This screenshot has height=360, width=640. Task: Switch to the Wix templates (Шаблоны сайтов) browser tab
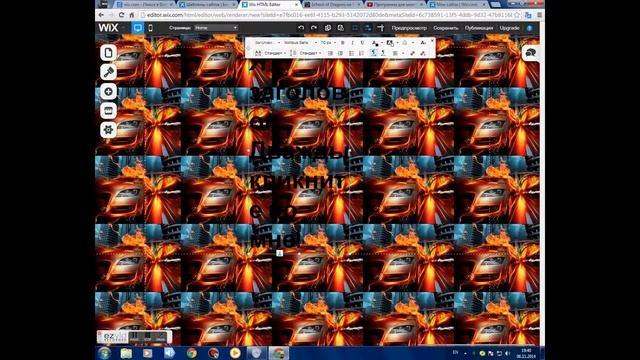click(x=208, y=4)
